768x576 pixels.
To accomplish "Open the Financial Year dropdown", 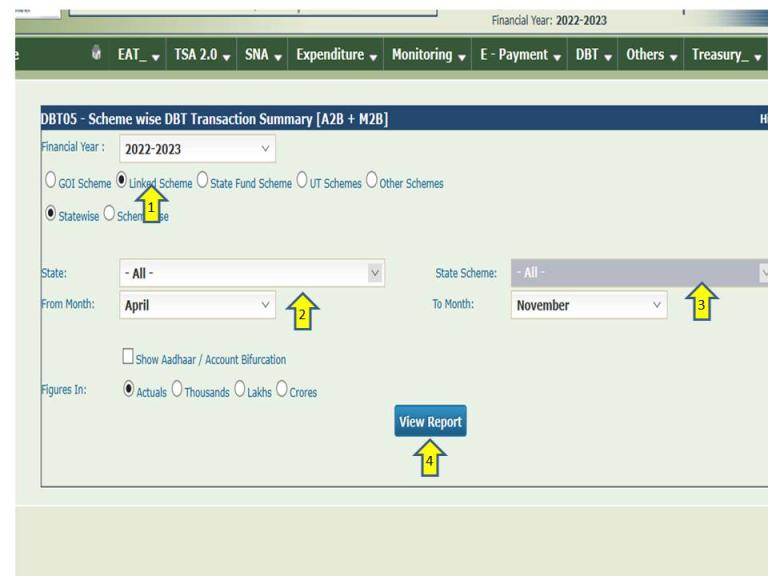I will point(197,148).
